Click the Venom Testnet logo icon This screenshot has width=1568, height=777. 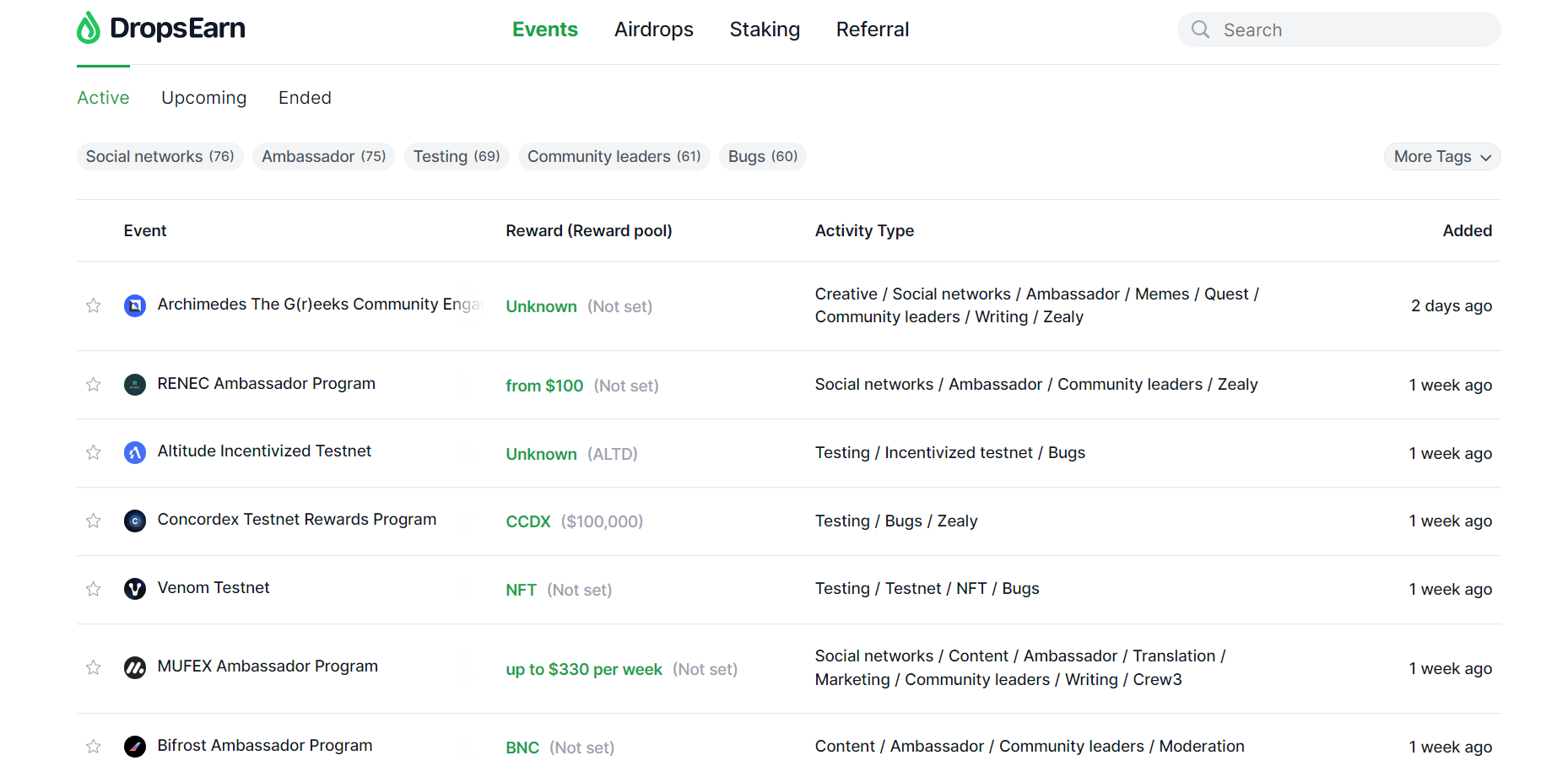(135, 589)
